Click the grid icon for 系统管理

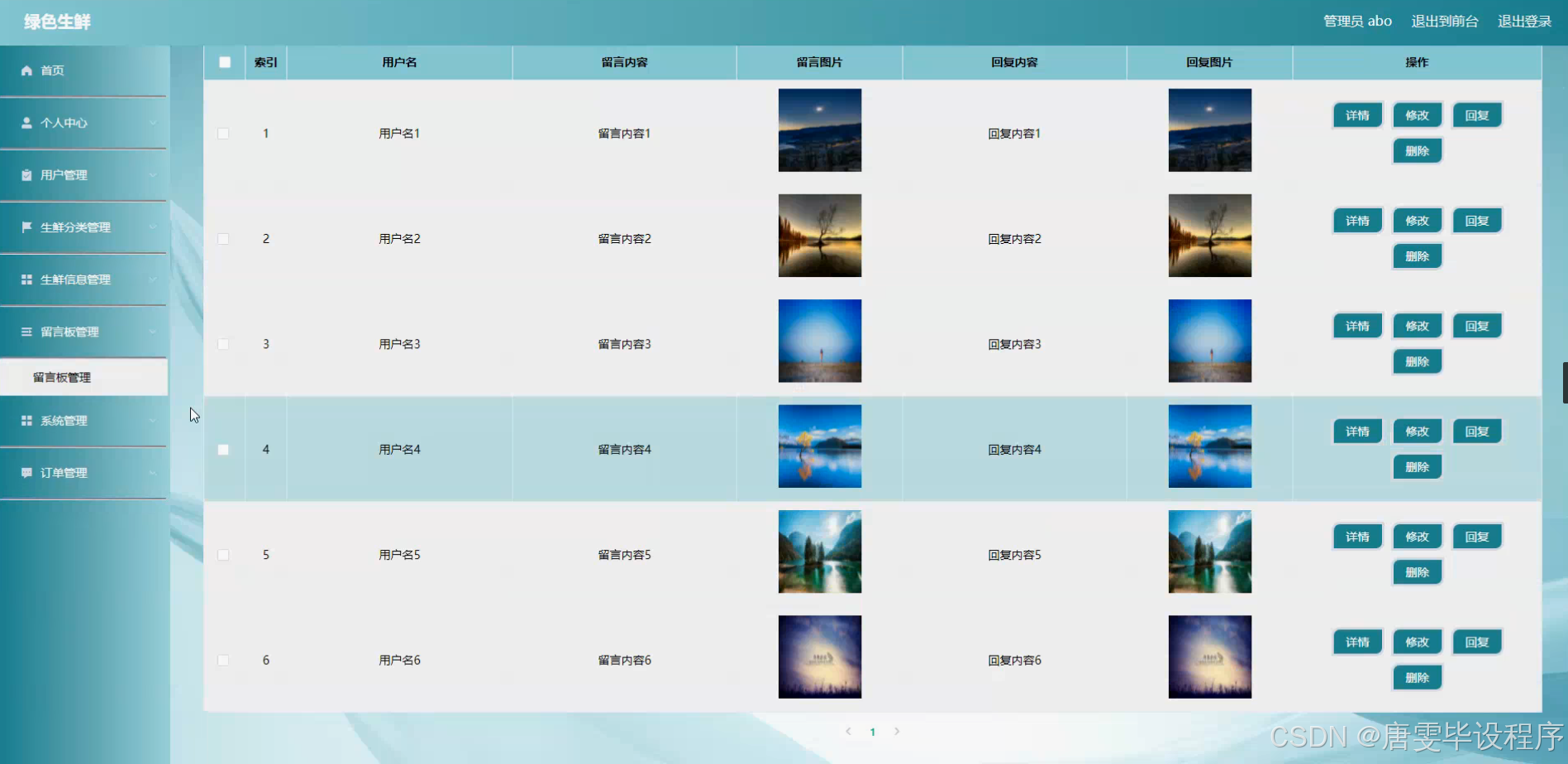[x=26, y=421]
